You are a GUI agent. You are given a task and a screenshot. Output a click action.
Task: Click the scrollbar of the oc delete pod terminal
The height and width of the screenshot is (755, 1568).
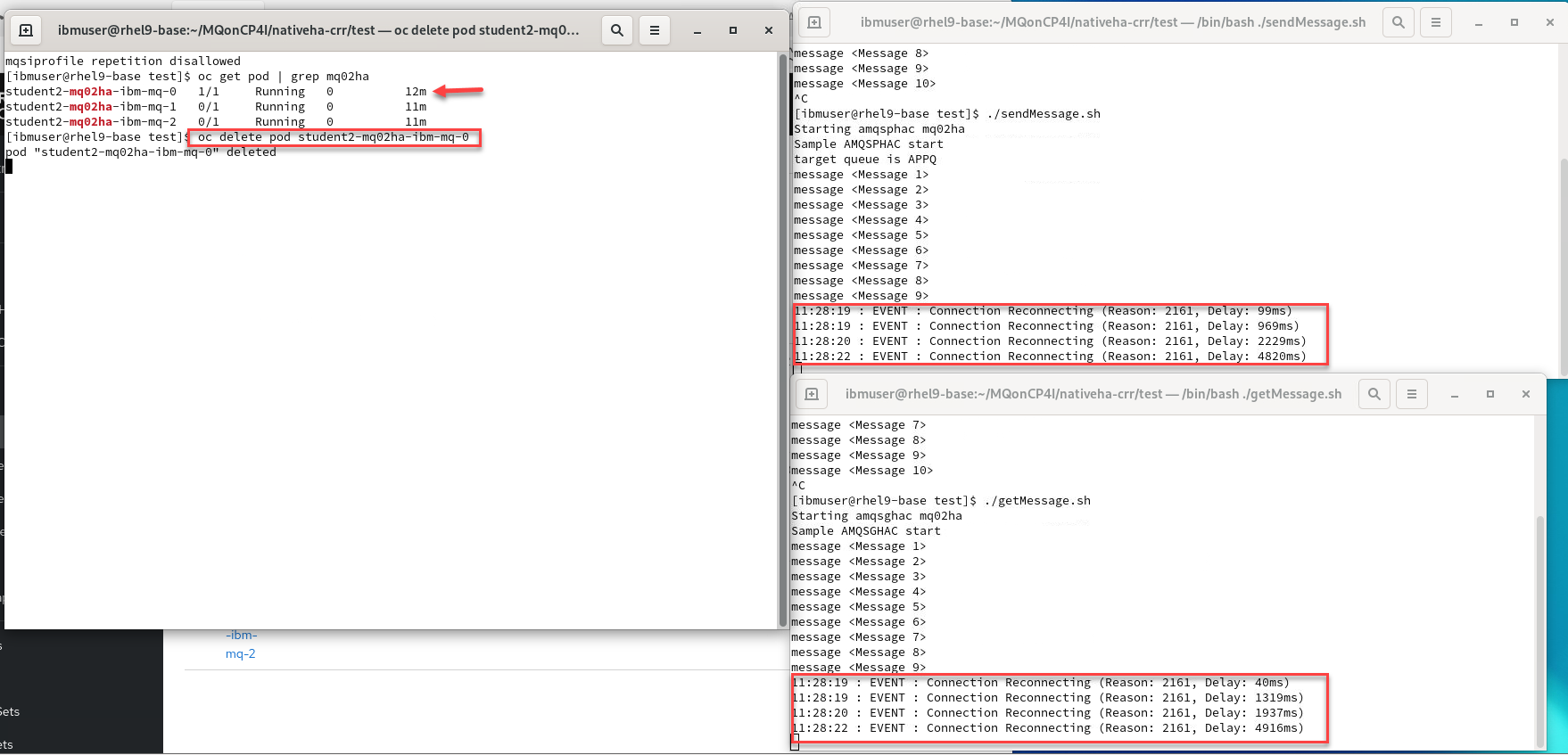pos(782,339)
